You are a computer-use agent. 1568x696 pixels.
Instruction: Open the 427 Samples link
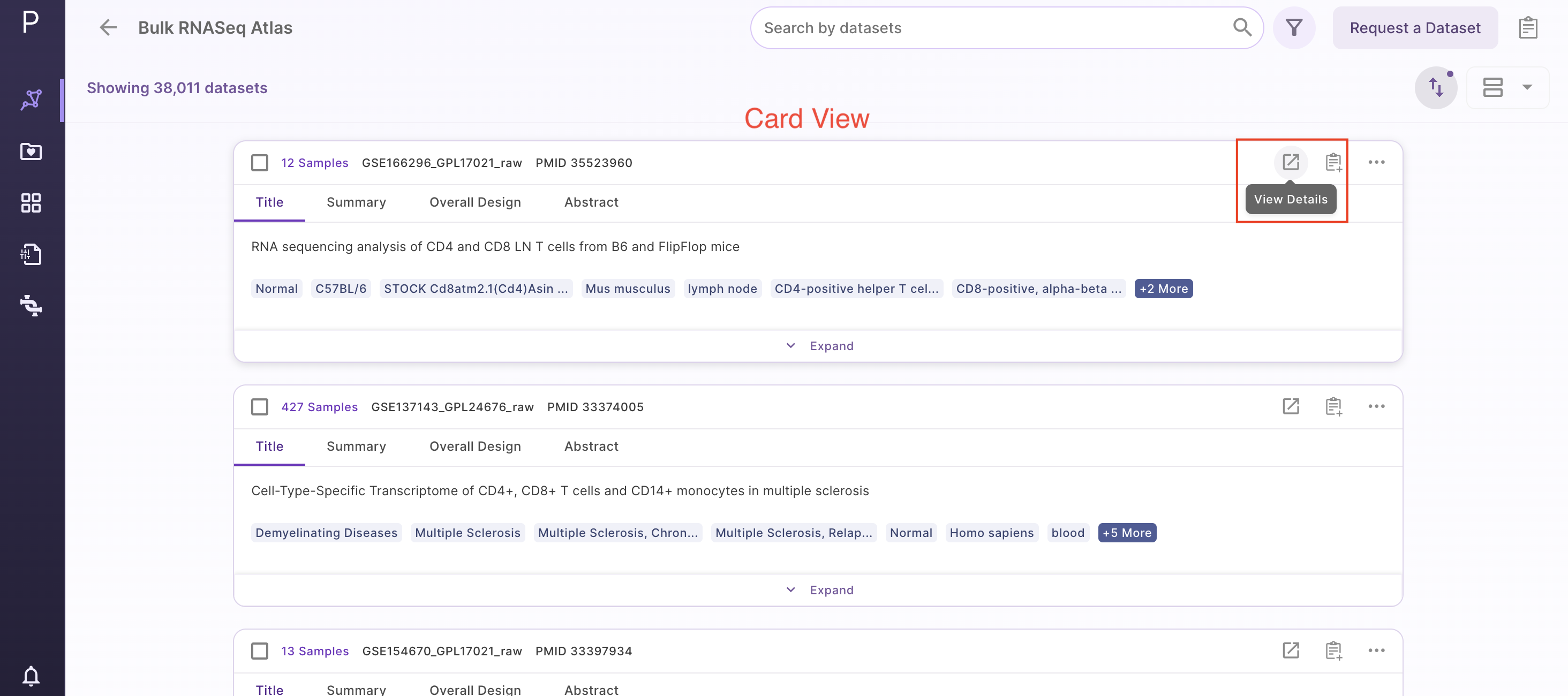pos(319,406)
